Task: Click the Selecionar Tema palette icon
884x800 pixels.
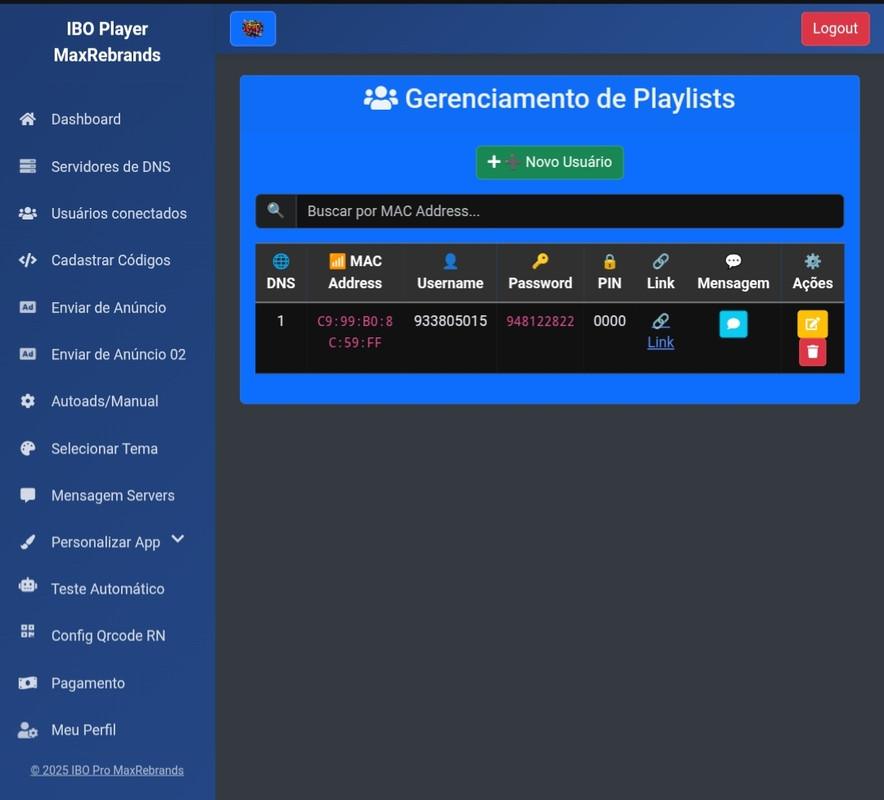Action: point(28,448)
